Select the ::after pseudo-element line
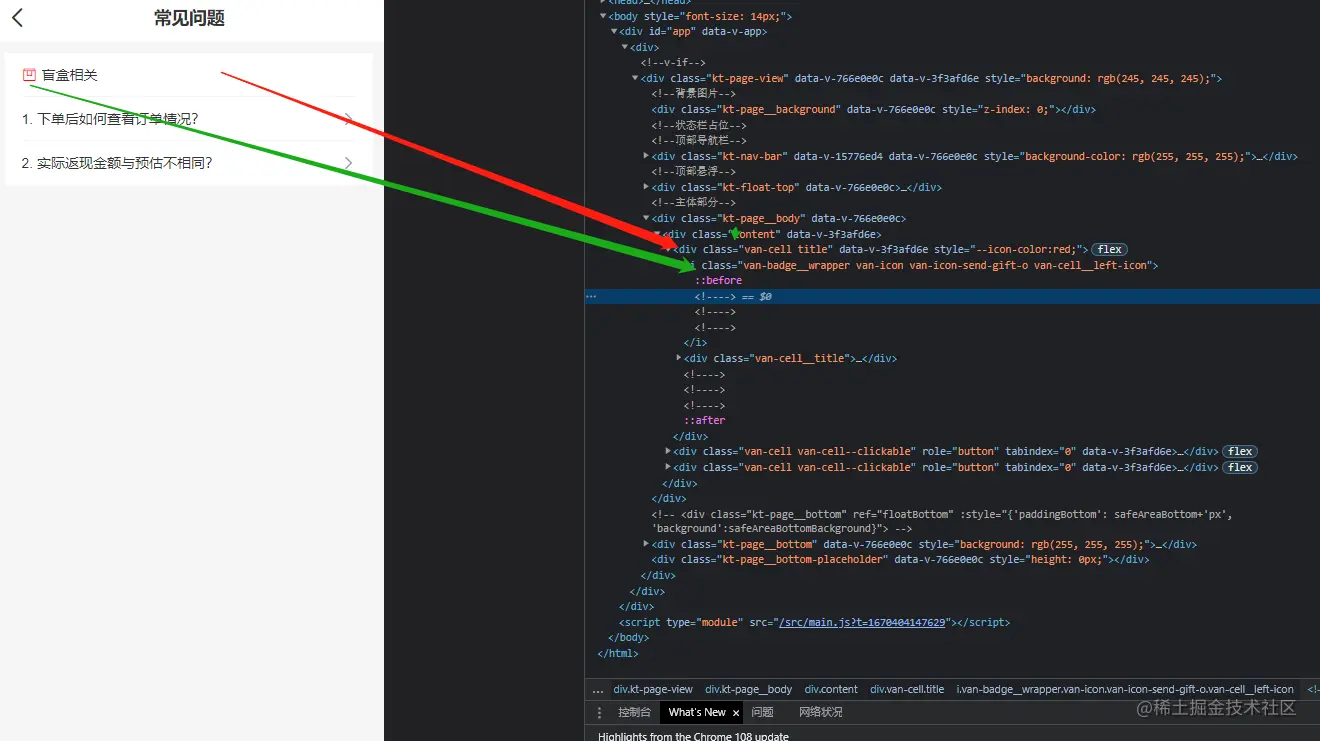 click(704, 421)
